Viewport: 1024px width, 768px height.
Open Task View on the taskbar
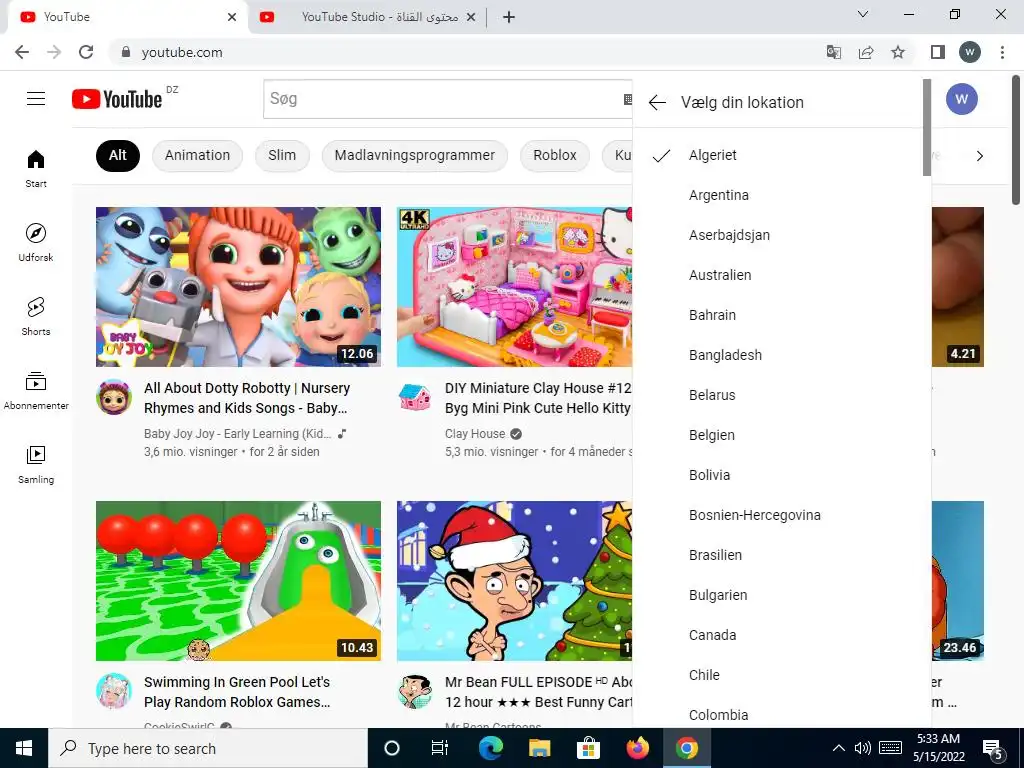click(x=440, y=748)
